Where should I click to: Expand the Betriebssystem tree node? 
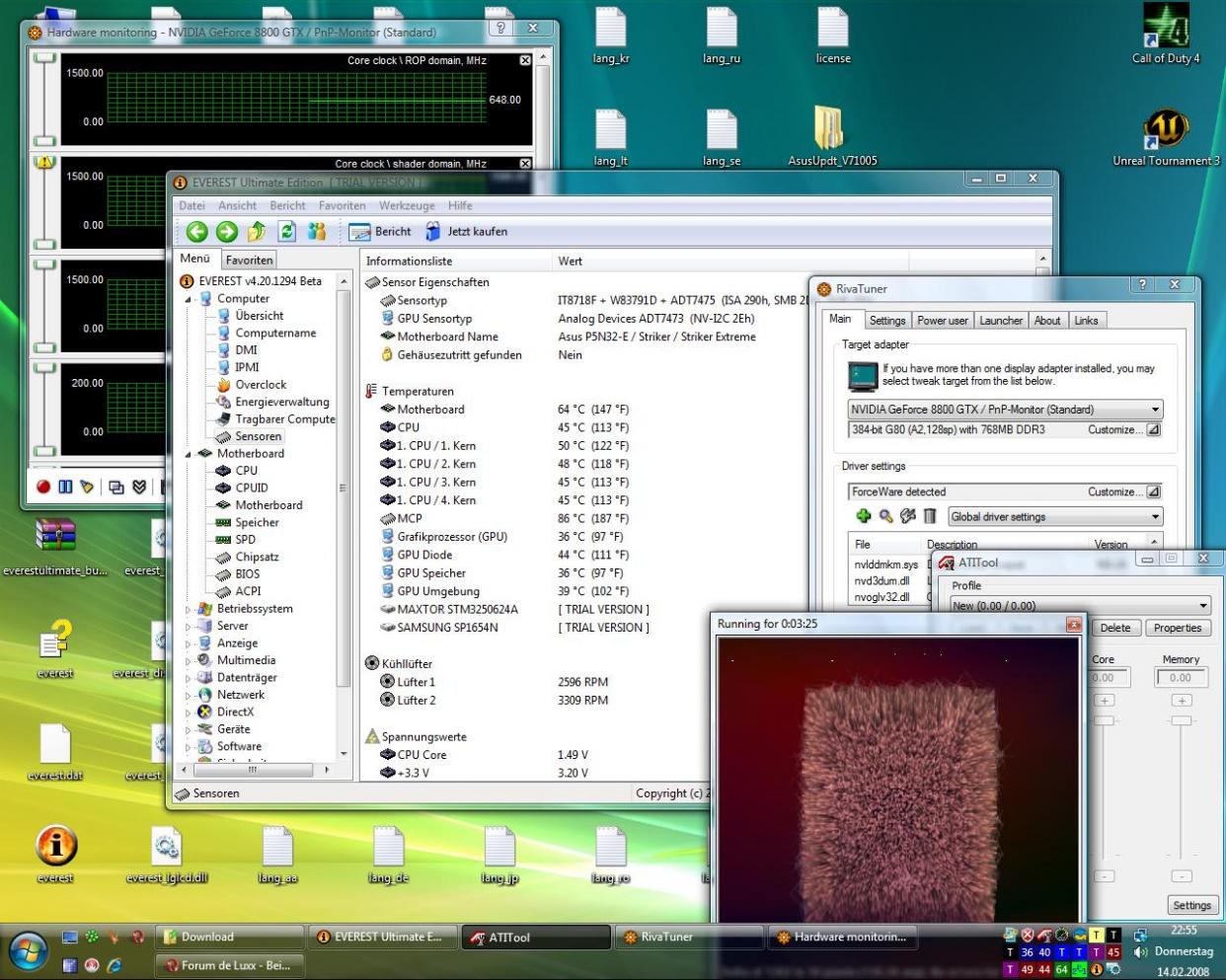pyautogui.click(x=189, y=610)
